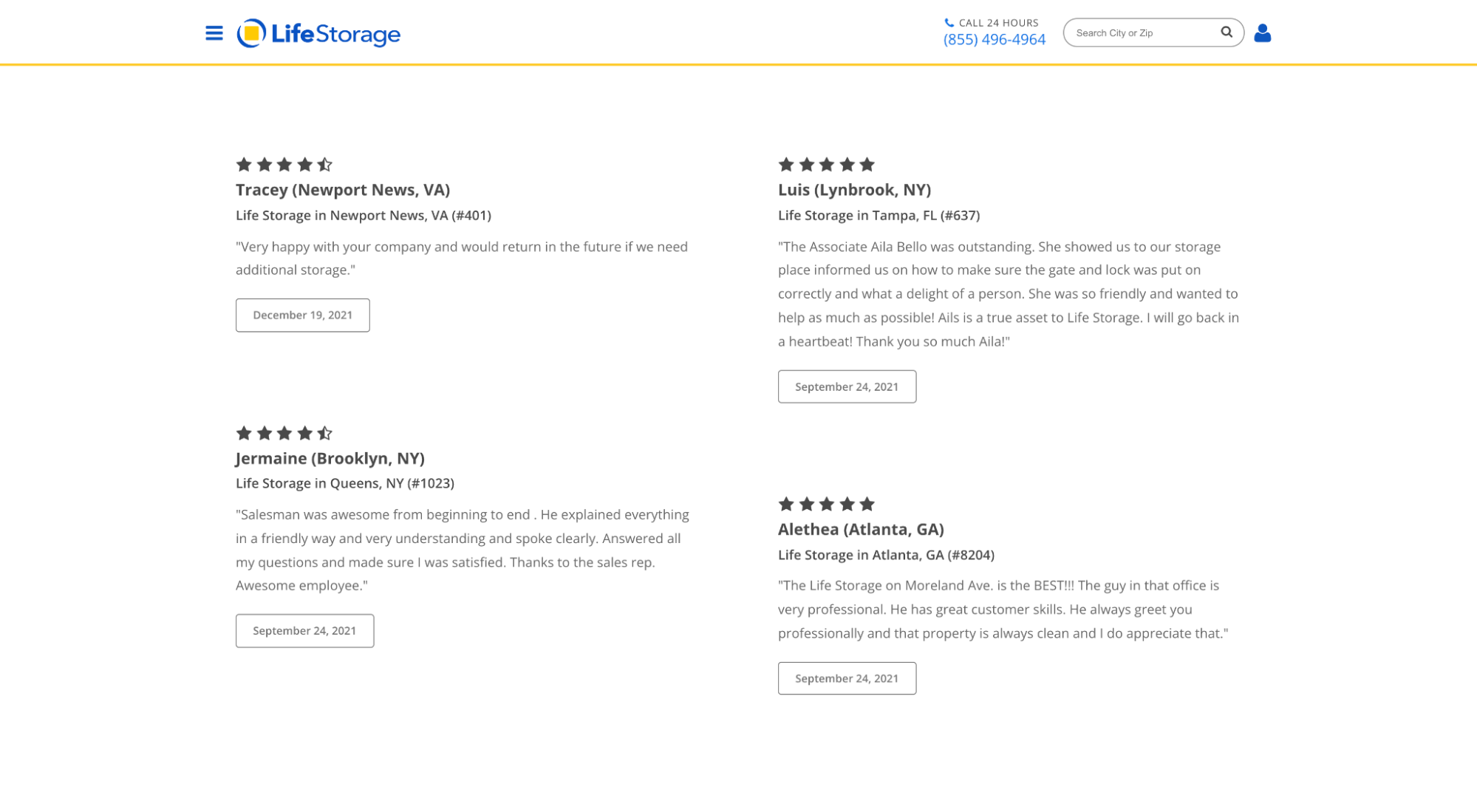Click Luis's five-star rating
Viewport: 1477px width, 812px height.
coord(827,164)
